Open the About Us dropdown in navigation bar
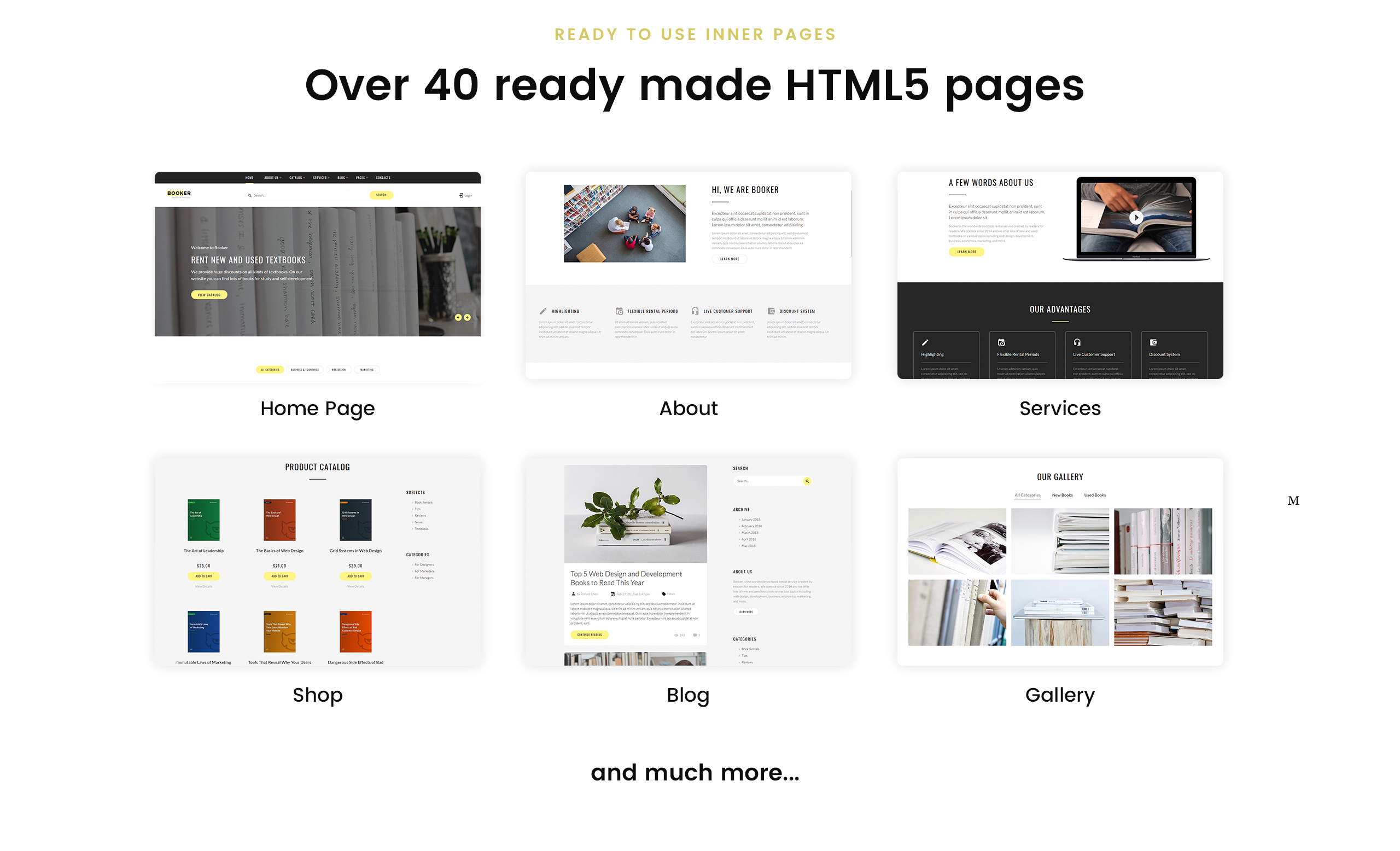Screen dimensions: 1400x851 coord(273,178)
